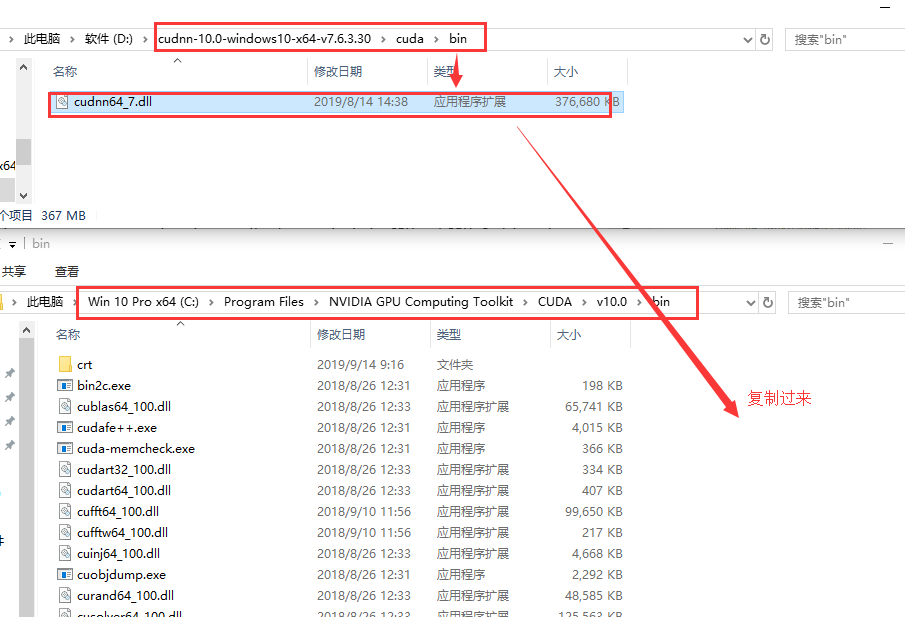This screenshot has height=617, width=905.
Task: Click CUDA window nav pane scroll-up arrow
Action: 27,331
